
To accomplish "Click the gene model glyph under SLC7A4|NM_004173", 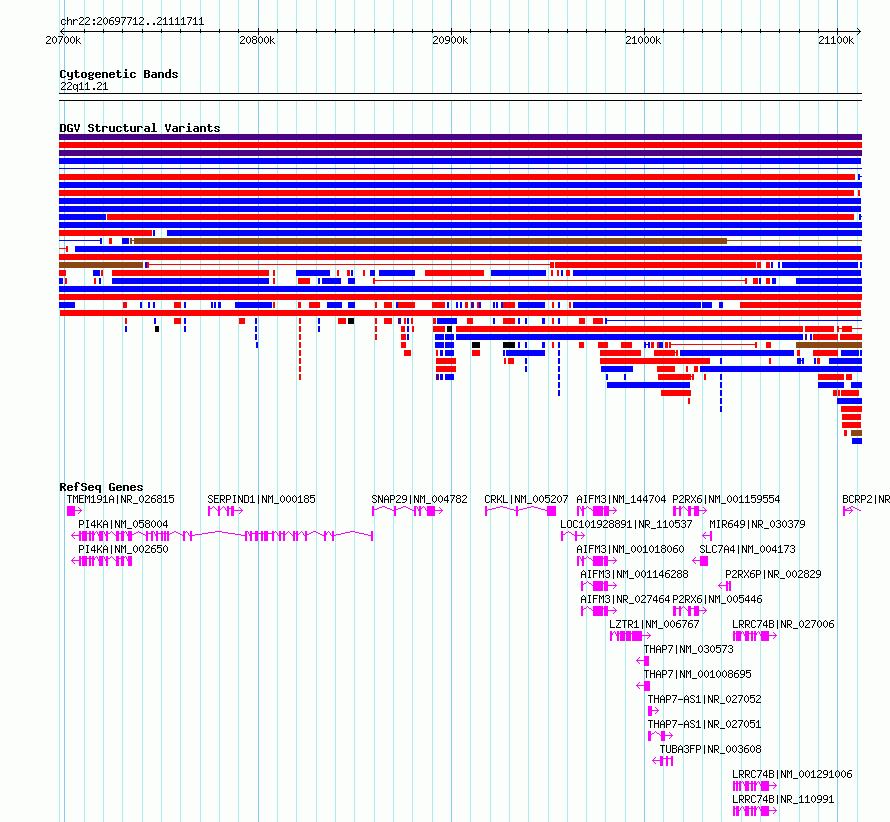I will tap(700, 561).
